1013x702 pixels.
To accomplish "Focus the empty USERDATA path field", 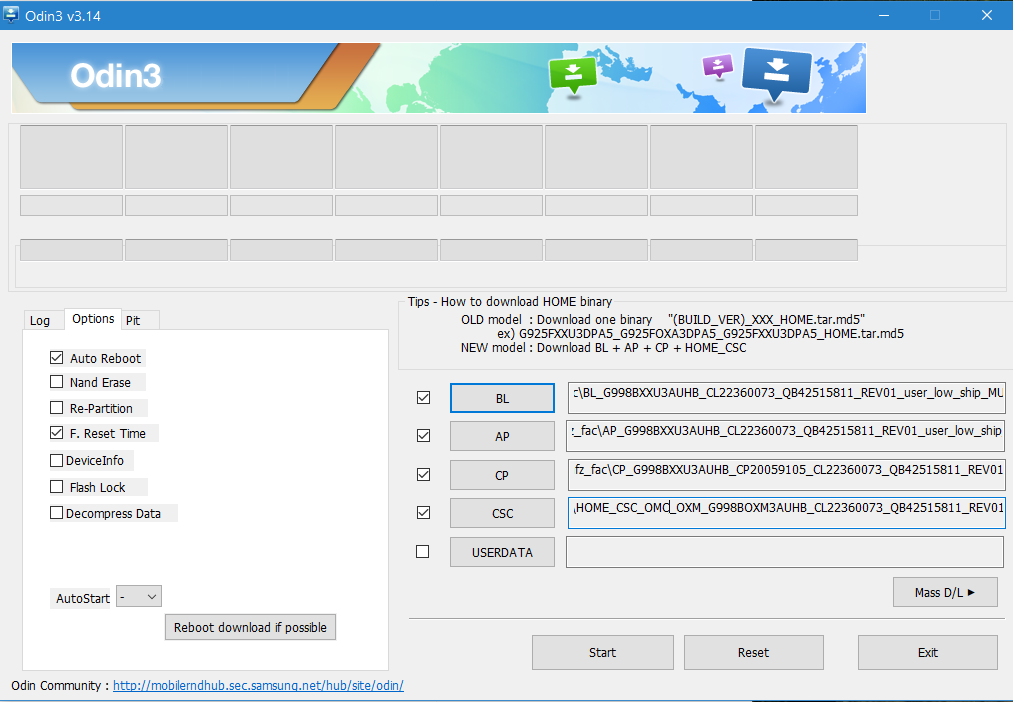I will click(785, 552).
